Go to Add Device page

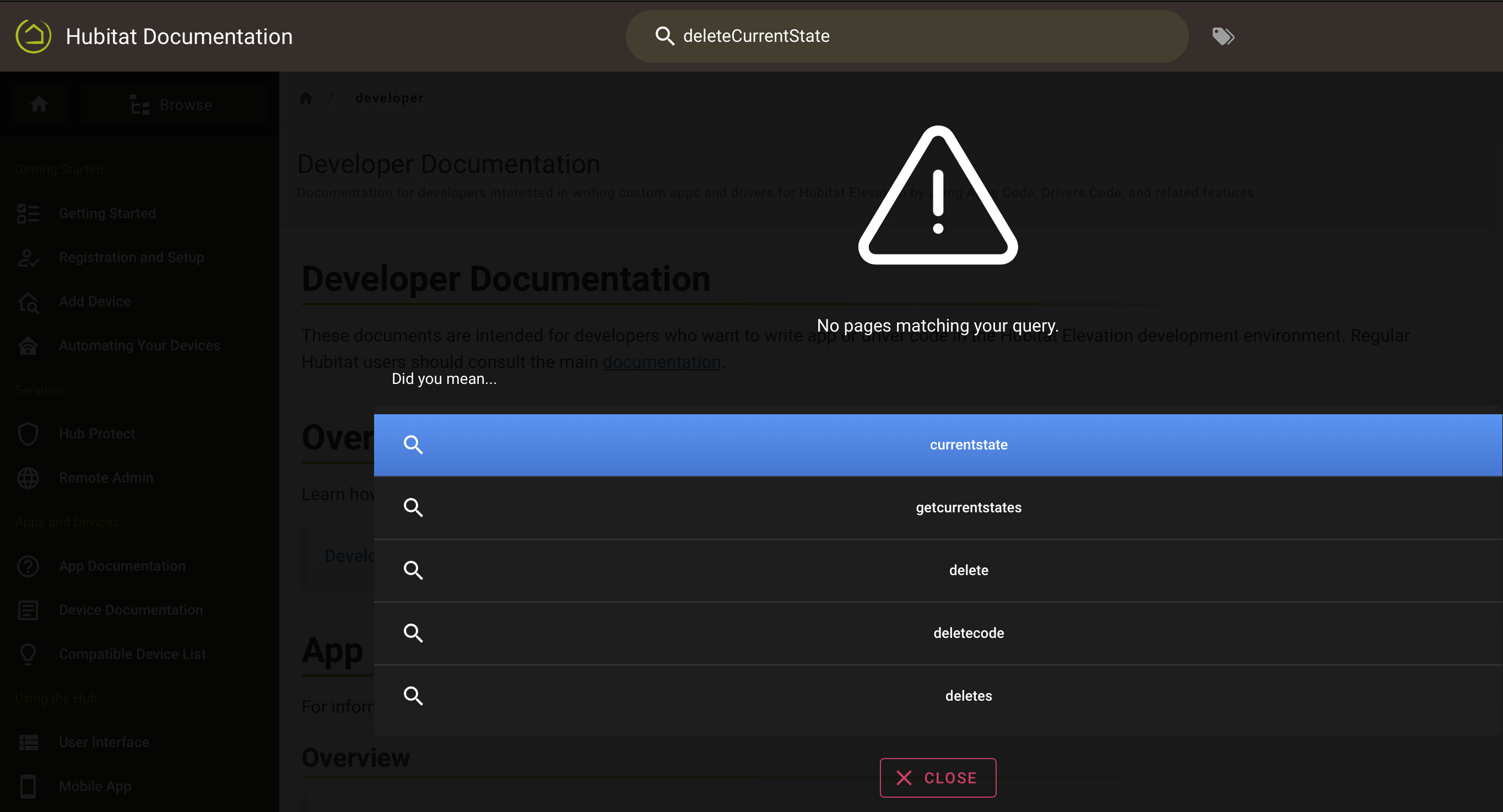point(95,301)
